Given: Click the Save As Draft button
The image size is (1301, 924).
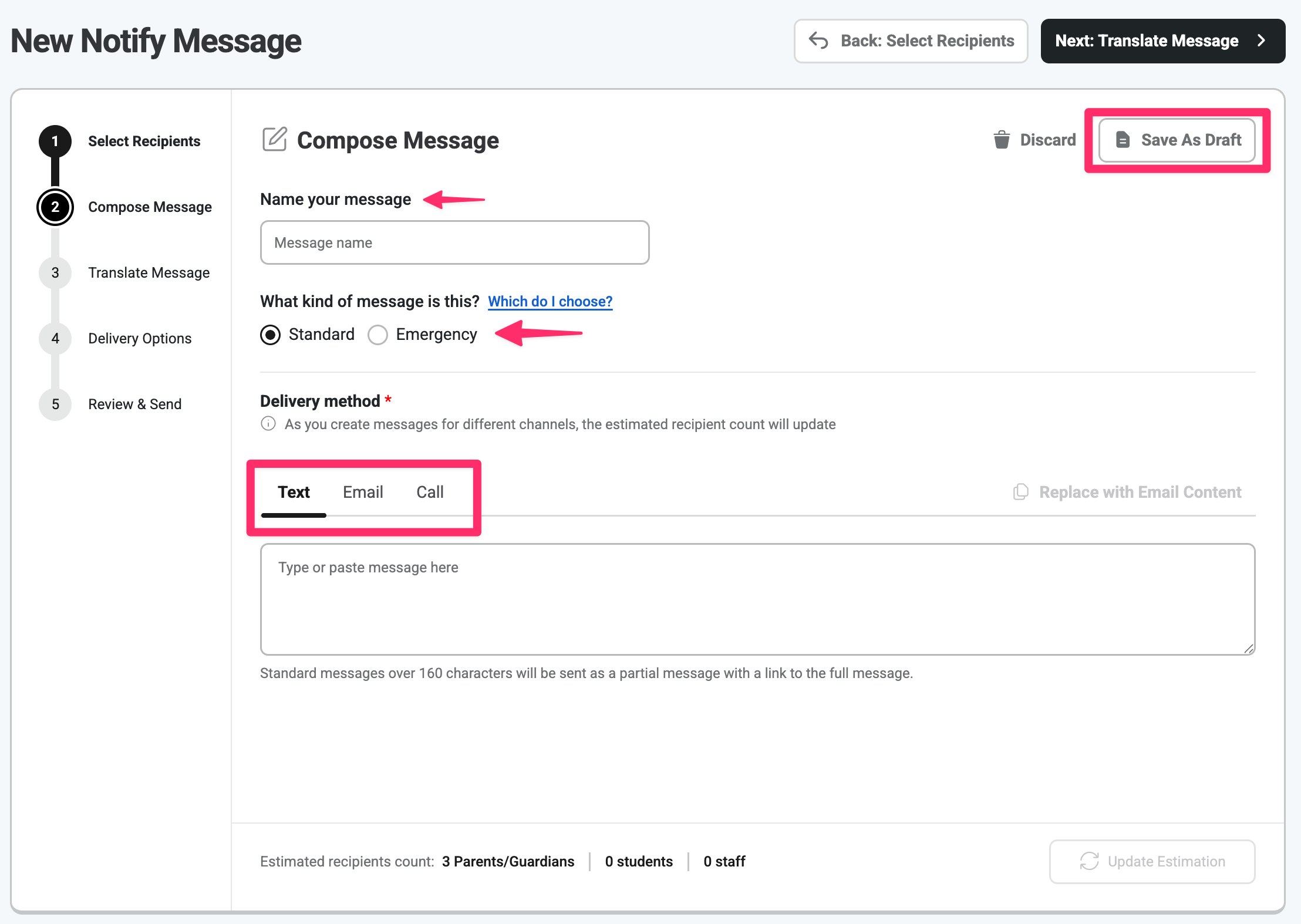Looking at the screenshot, I should click(x=1177, y=140).
